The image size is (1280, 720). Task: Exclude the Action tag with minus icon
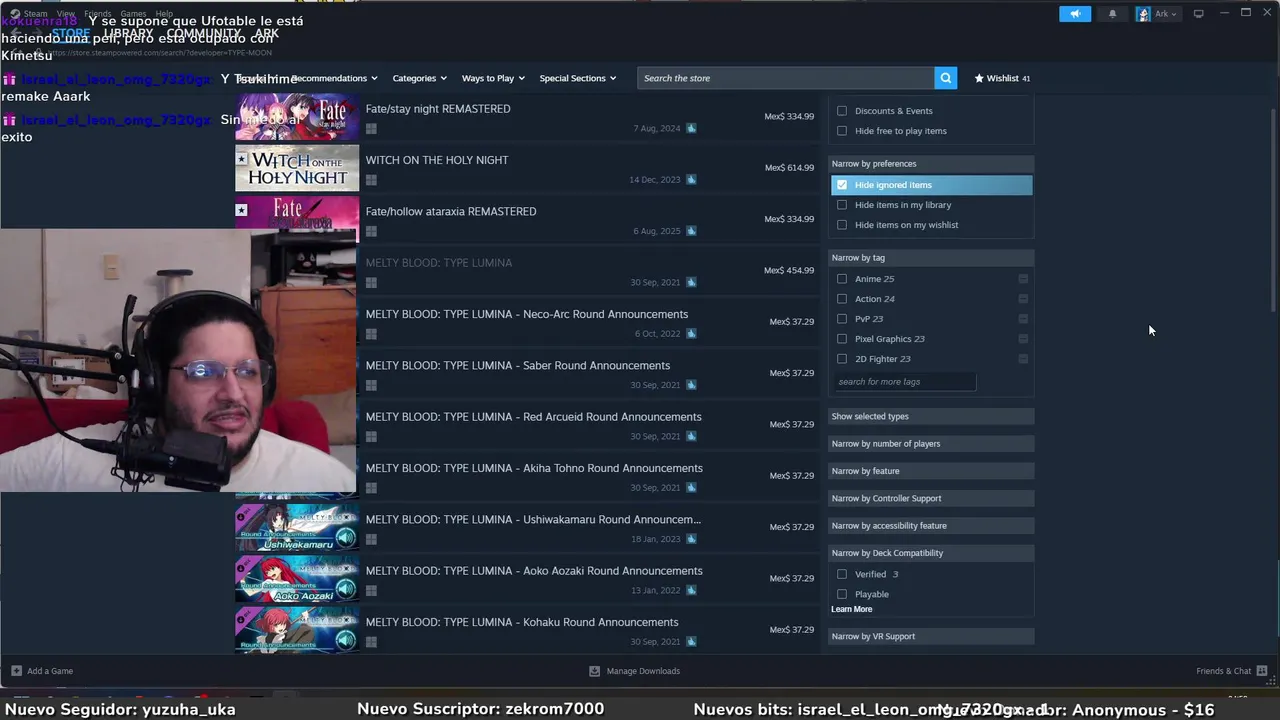1023,299
